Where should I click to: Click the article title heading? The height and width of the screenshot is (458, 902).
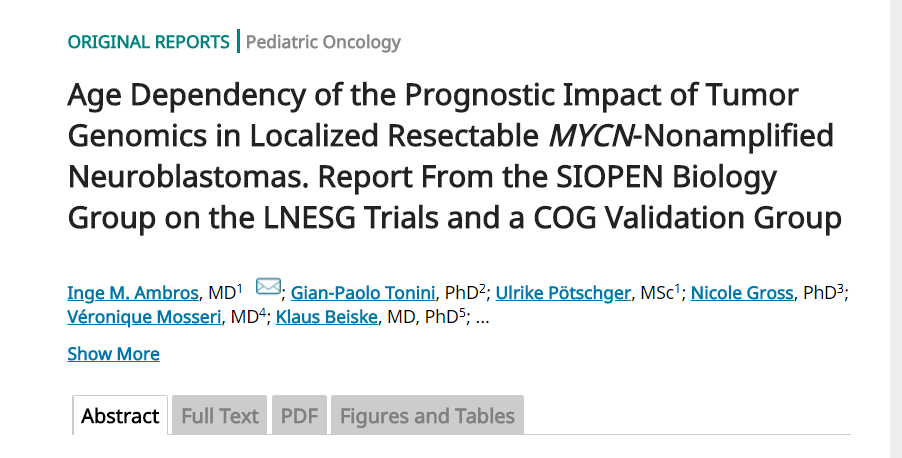[450, 156]
